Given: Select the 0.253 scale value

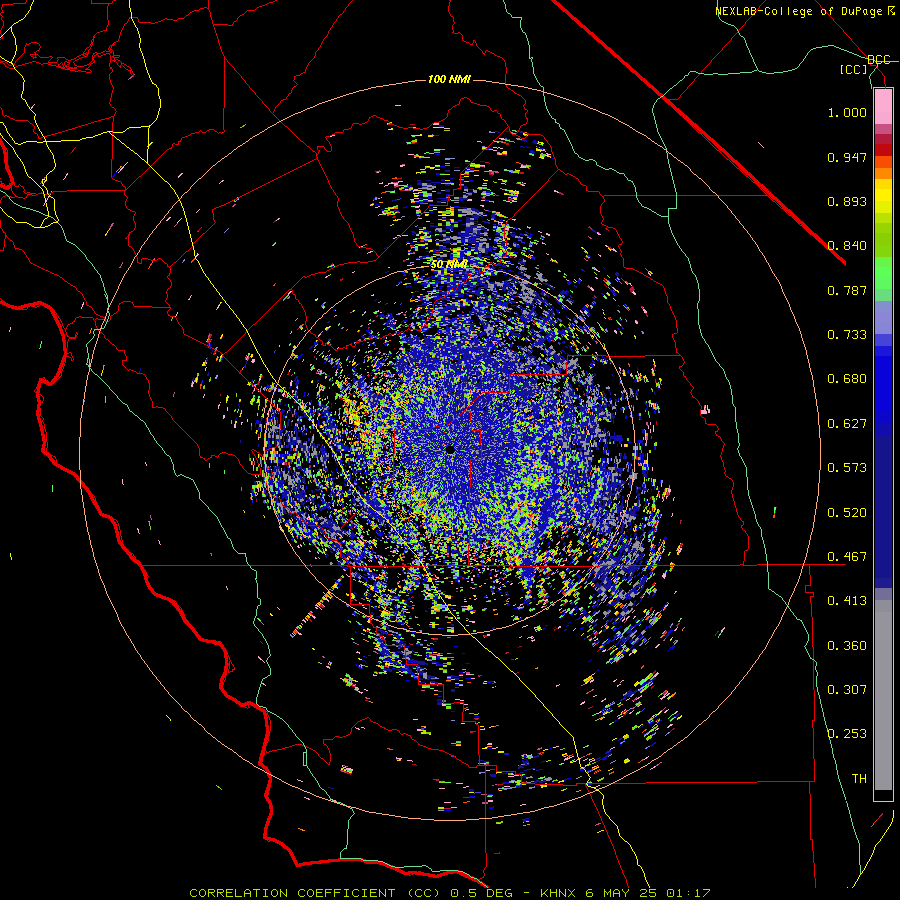Looking at the screenshot, I should coord(847,734).
